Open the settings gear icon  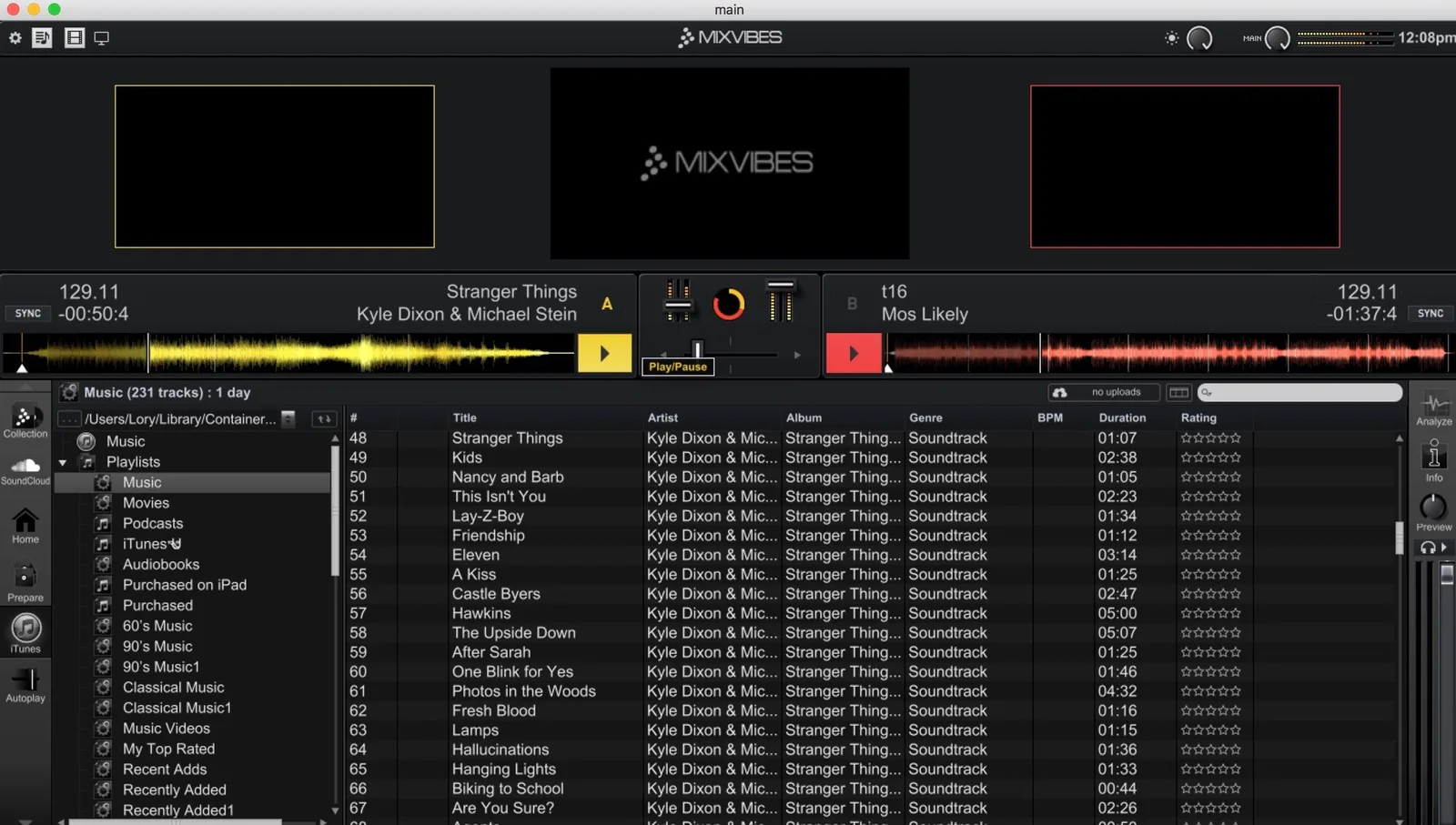click(15, 38)
